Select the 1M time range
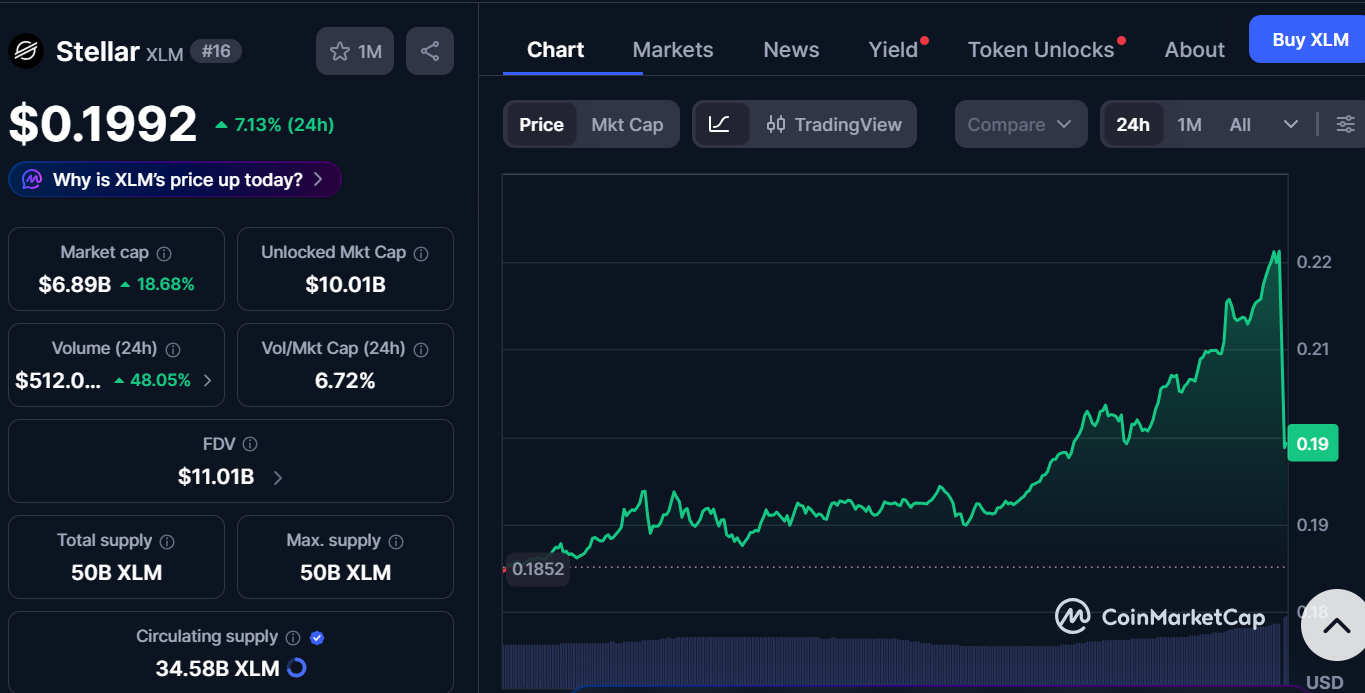This screenshot has width=1365, height=693. 1189,124
